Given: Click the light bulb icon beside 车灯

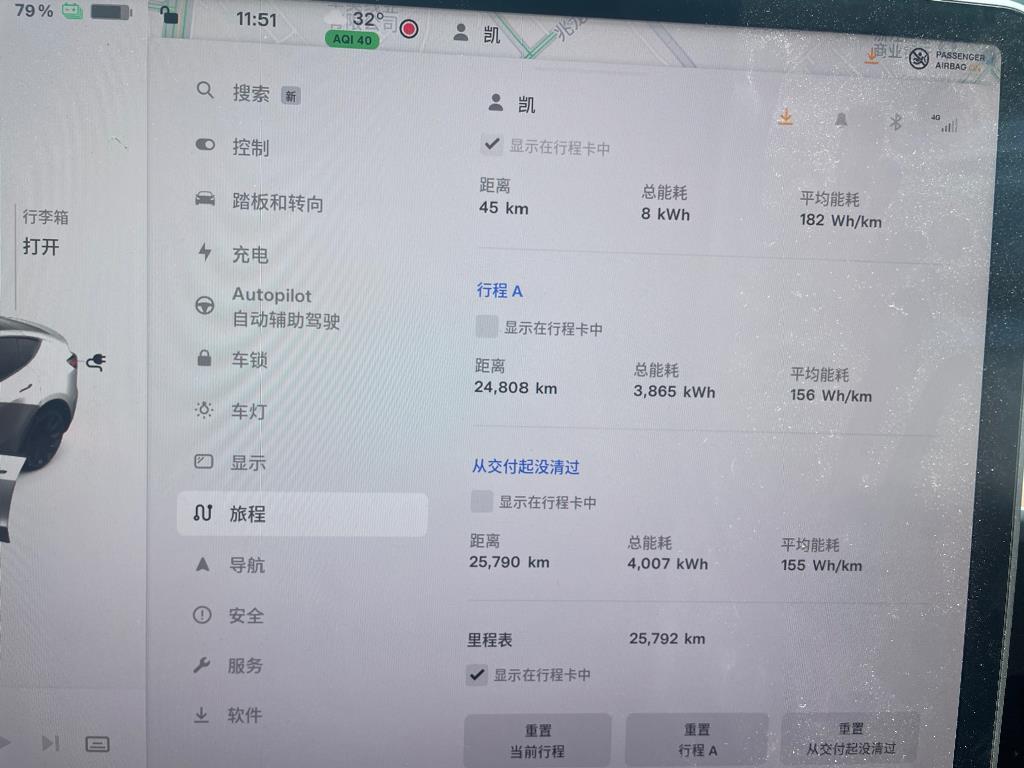Looking at the screenshot, I should click(204, 409).
